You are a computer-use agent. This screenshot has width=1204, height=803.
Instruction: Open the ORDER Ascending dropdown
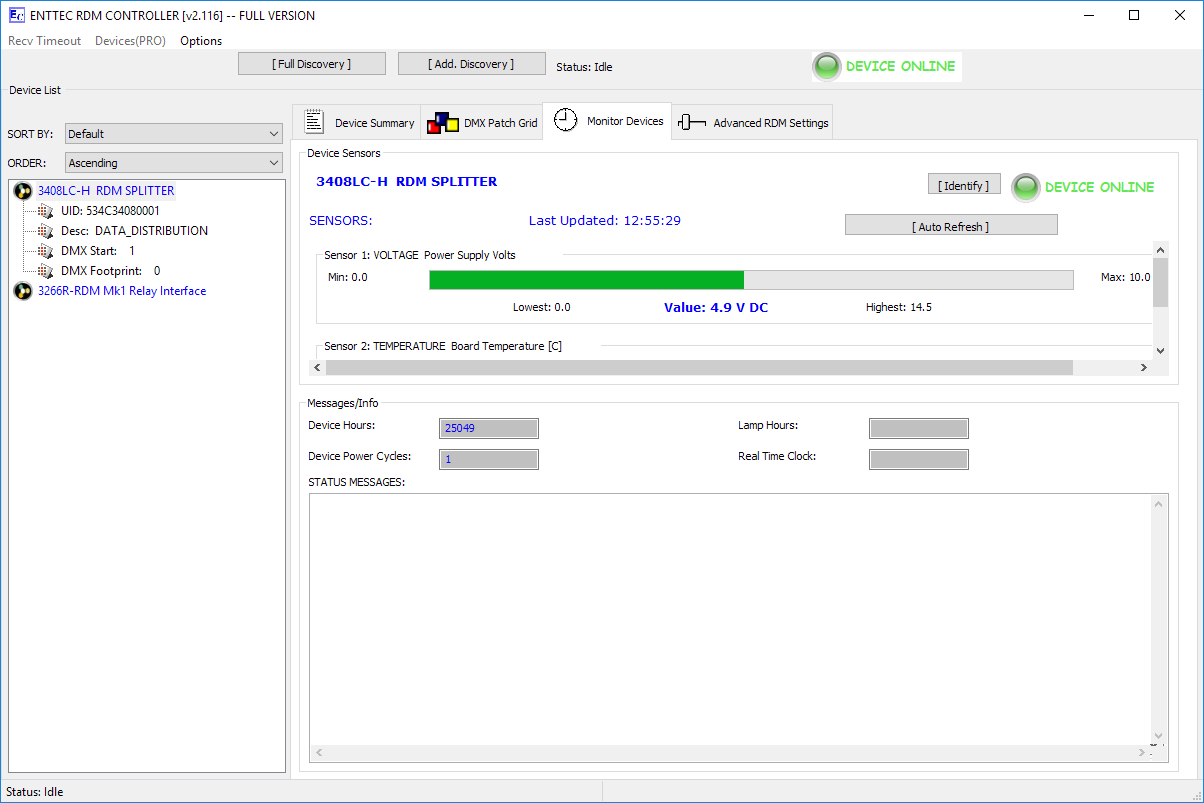tap(174, 163)
